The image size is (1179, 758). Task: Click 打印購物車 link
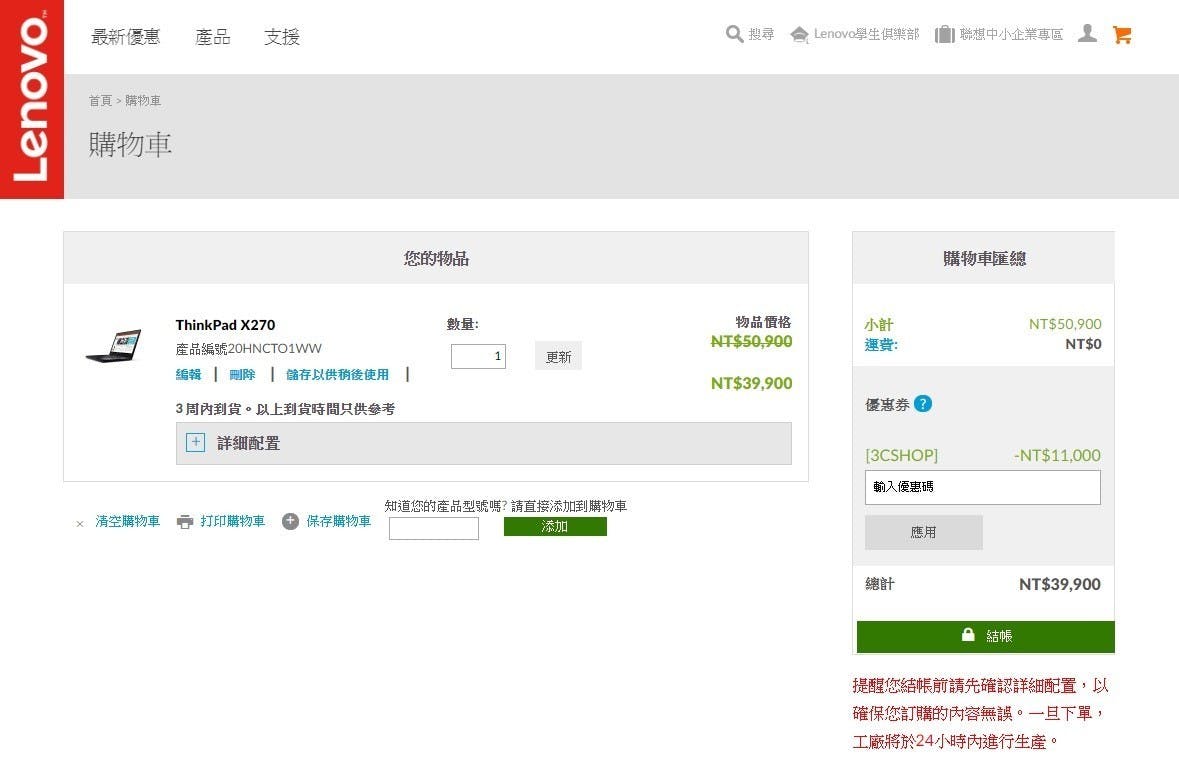[232, 521]
